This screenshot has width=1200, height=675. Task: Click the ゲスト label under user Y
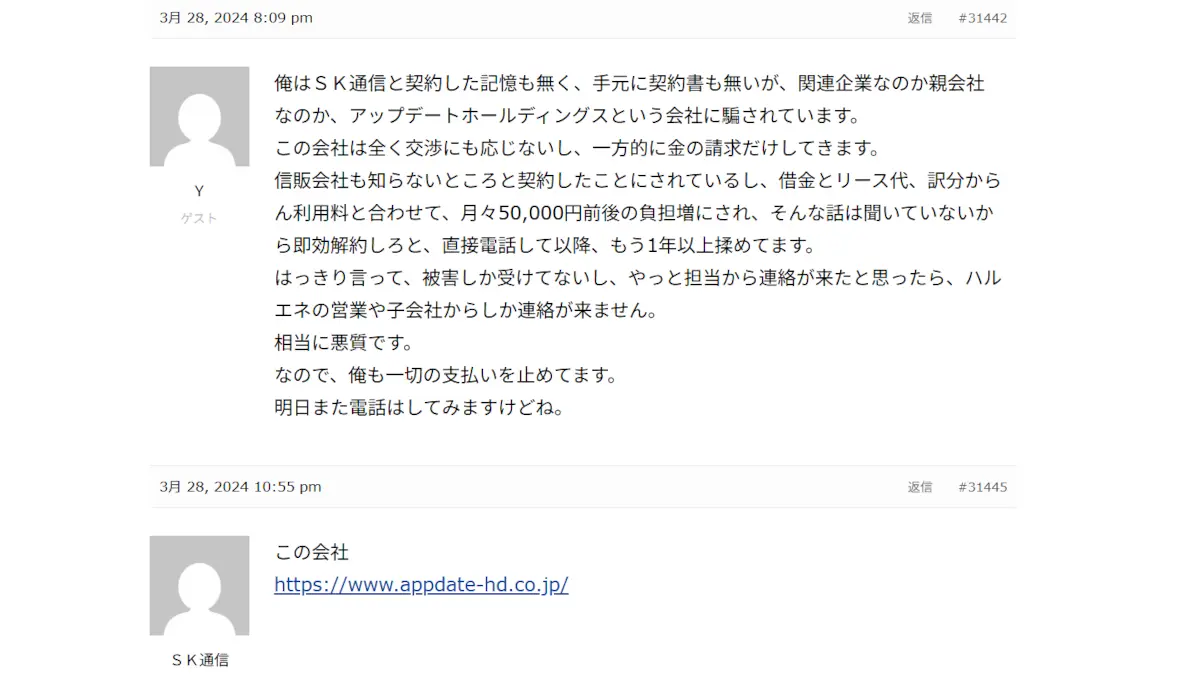199,218
